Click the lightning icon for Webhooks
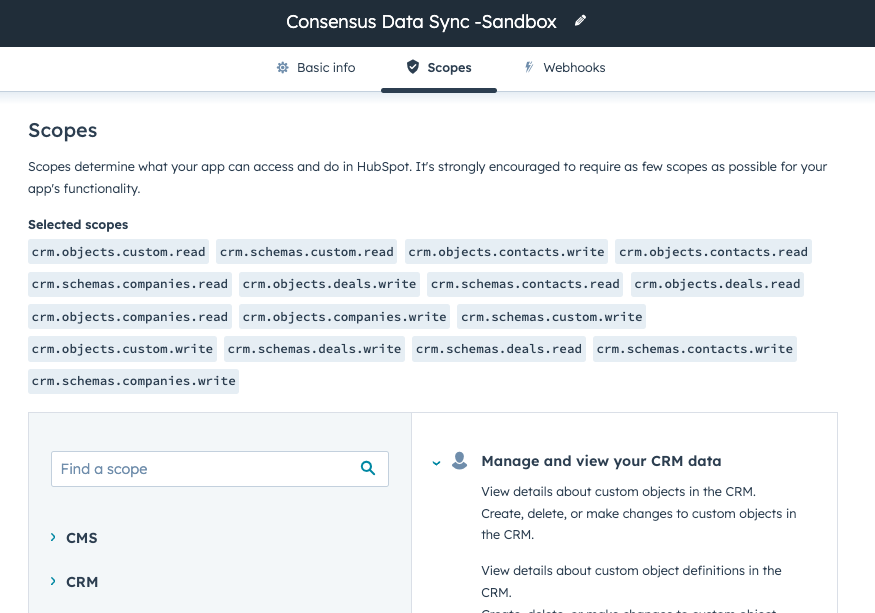The width and height of the screenshot is (875, 613). (529, 67)
